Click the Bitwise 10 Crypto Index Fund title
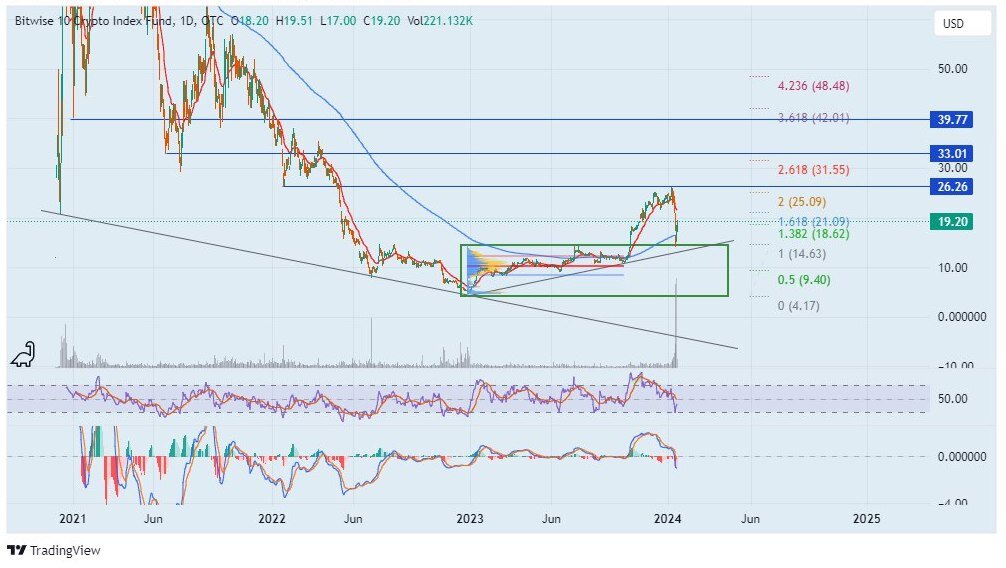The height and width of the screenshot is (568, 1006). pos(94,21)
